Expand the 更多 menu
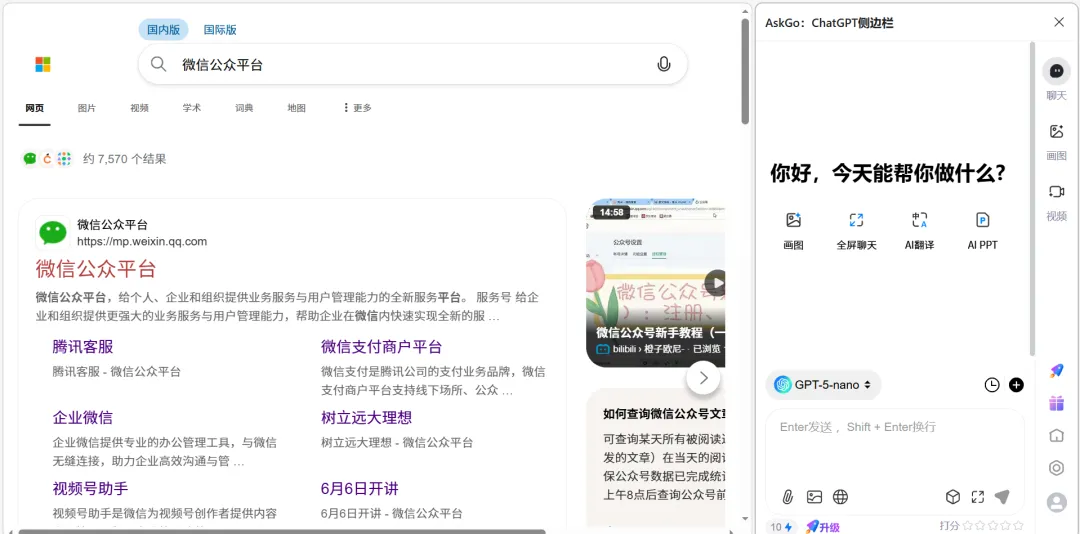Viewport: 1080px width, 534px height. [x=357, y=108]
